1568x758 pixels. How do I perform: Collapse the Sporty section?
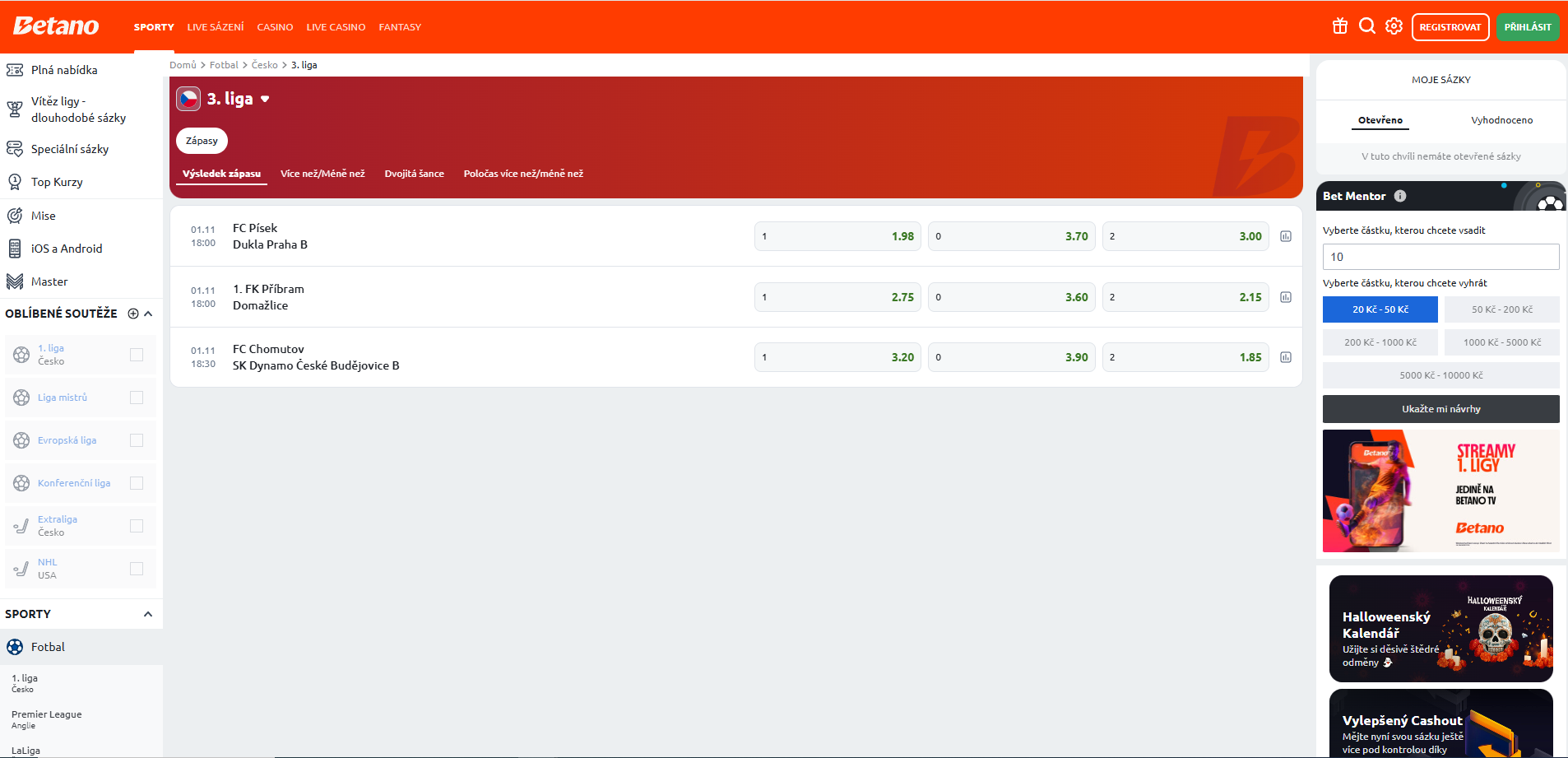(x=148, y=614)
